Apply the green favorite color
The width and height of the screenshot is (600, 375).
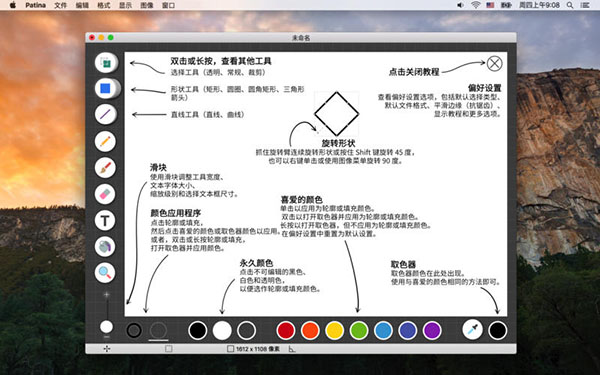[359, 330]
